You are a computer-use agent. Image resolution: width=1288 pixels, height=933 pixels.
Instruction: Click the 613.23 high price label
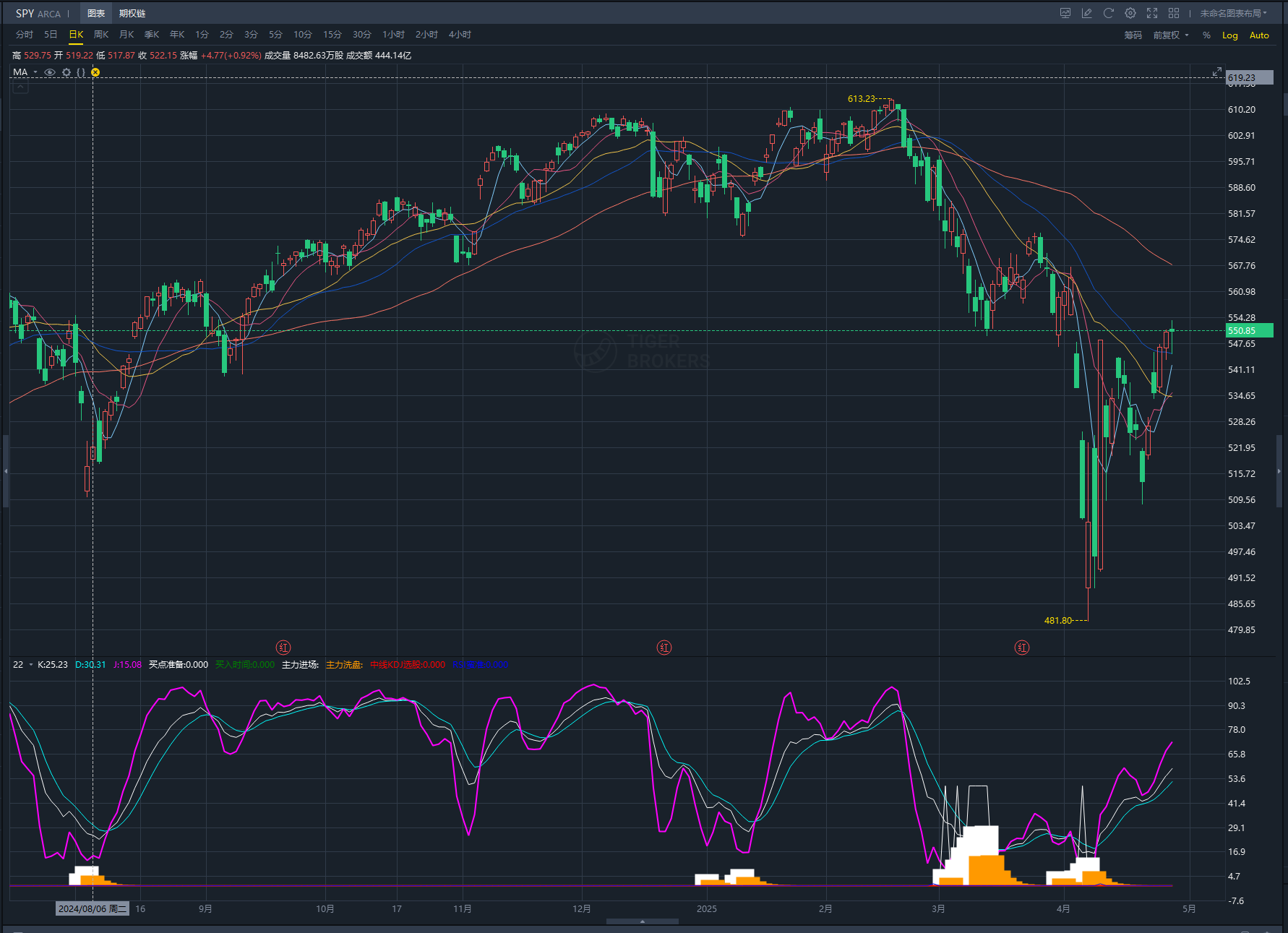[861, 99]
